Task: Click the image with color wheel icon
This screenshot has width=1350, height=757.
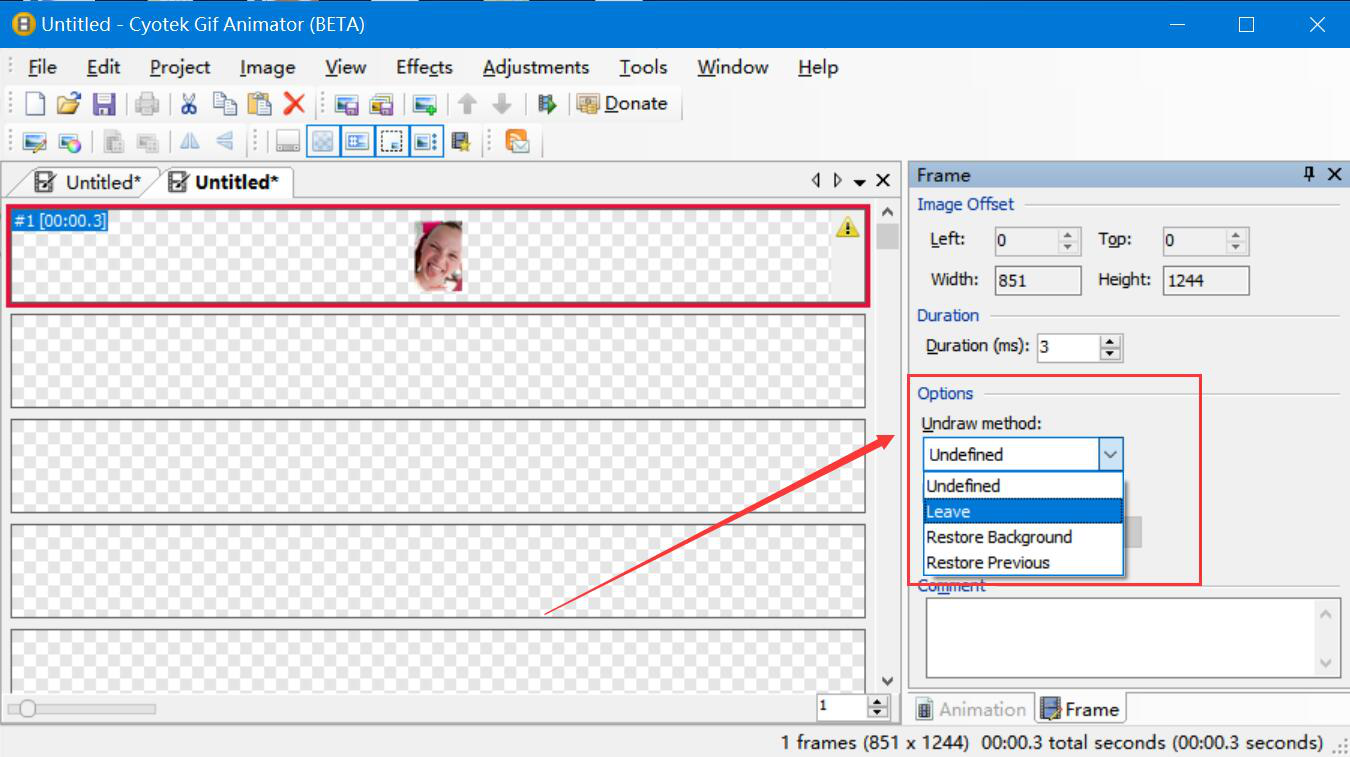Action: coord(69,142)
